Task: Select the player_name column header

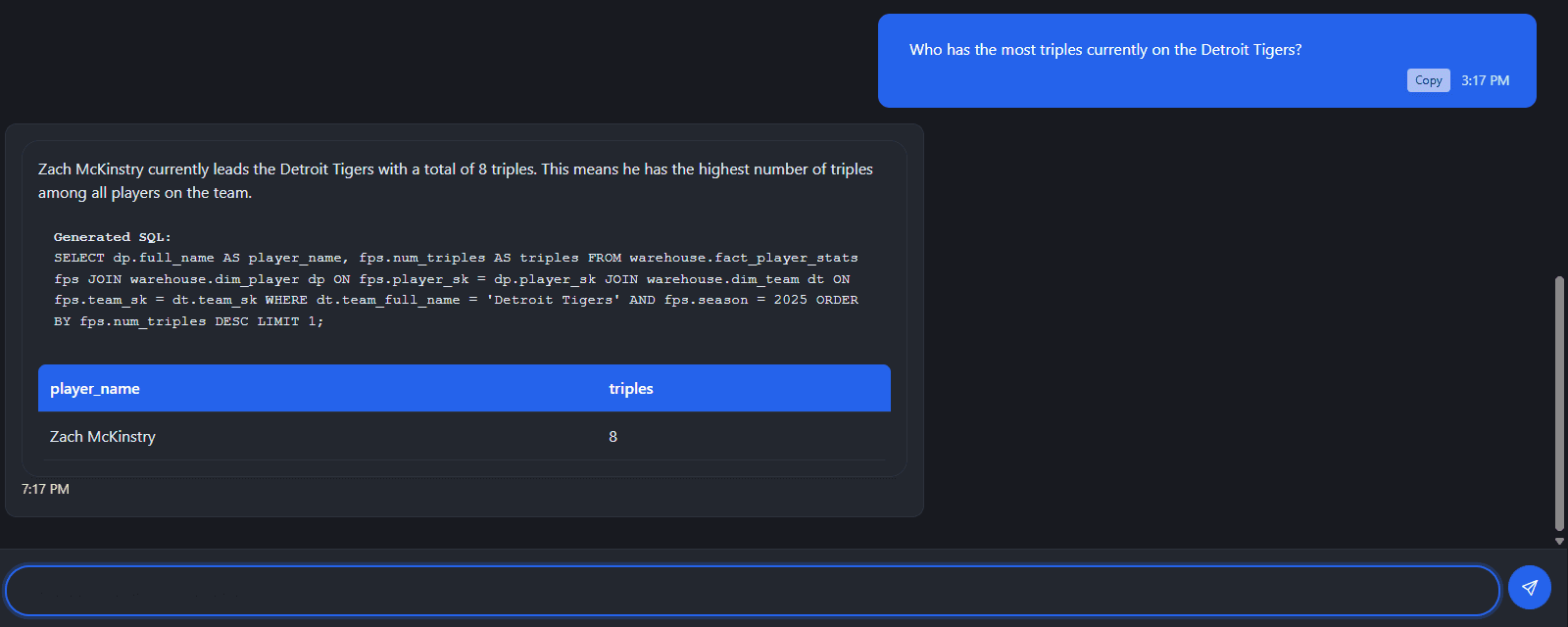Action: click(95, 389)
